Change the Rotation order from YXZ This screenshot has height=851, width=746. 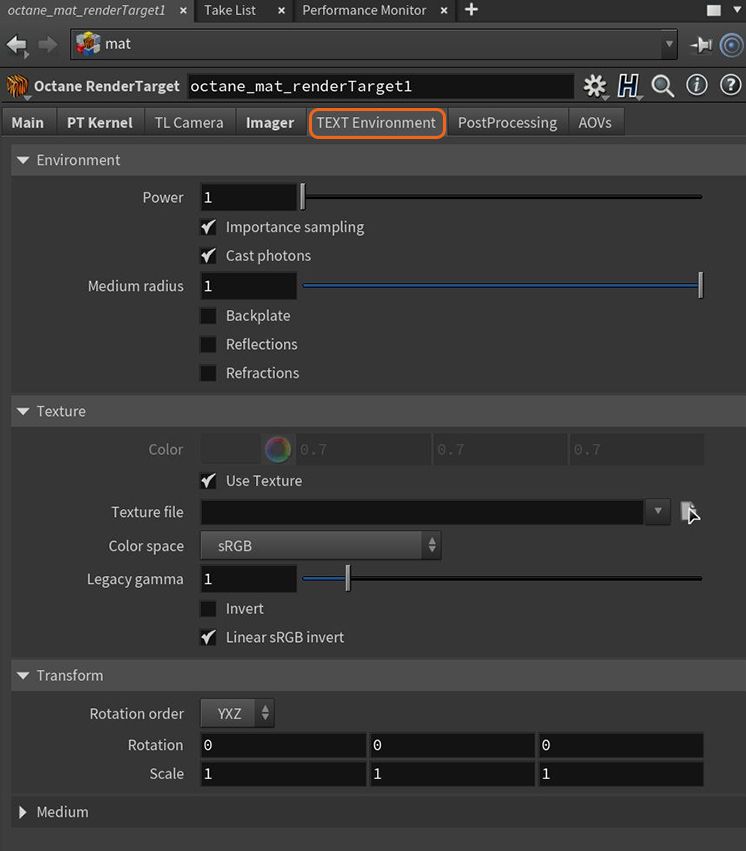point(237,713)
